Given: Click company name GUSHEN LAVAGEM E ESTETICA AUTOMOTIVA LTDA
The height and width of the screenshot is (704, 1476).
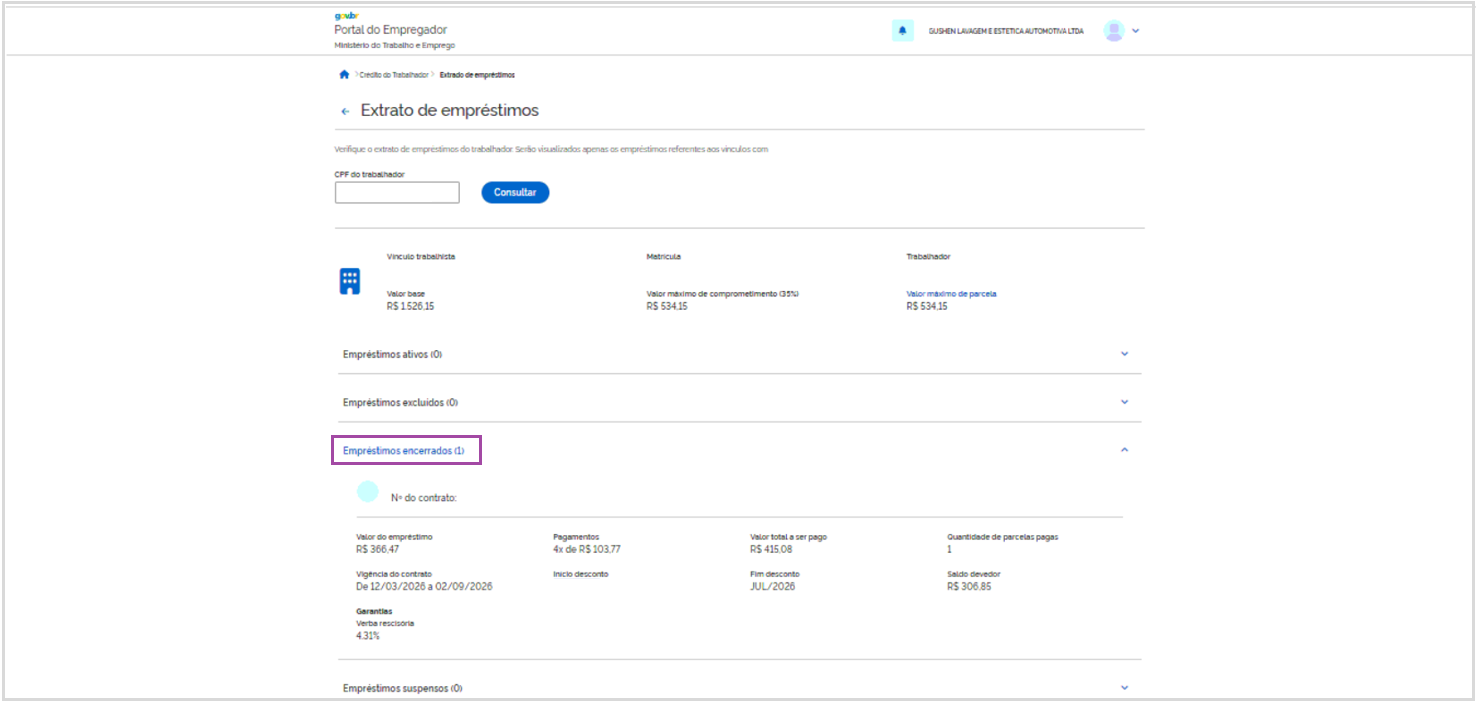Looking at the screenshot, I should coord(1006,31).
